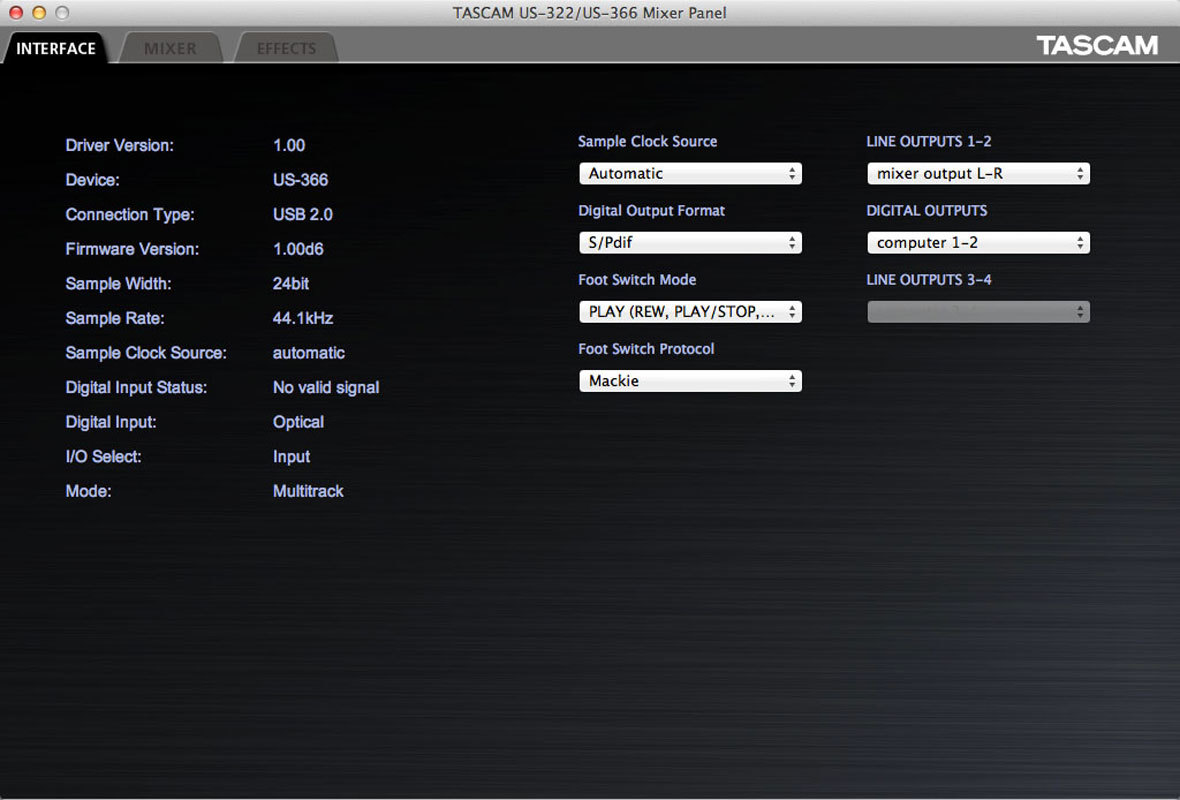
Task: Expand the DIGITAL OUTPUTS computer 1-2 dropdown
Action: [978, 243]
